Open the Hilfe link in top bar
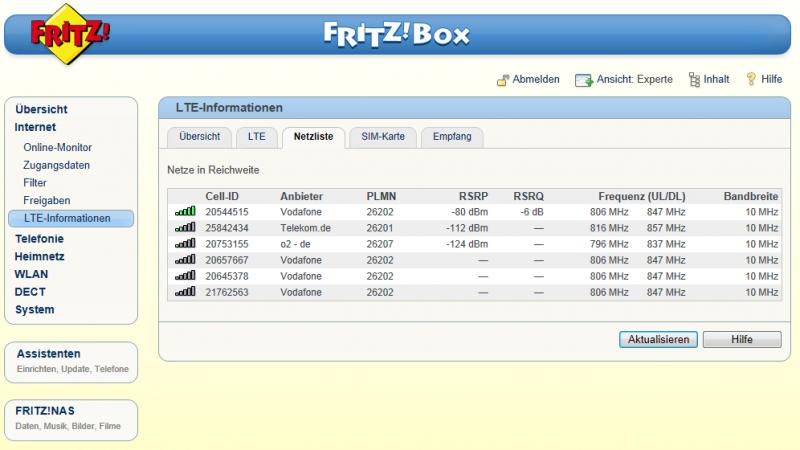The width and height of the screenshot is (800, 450). click(x=771, y=80)
